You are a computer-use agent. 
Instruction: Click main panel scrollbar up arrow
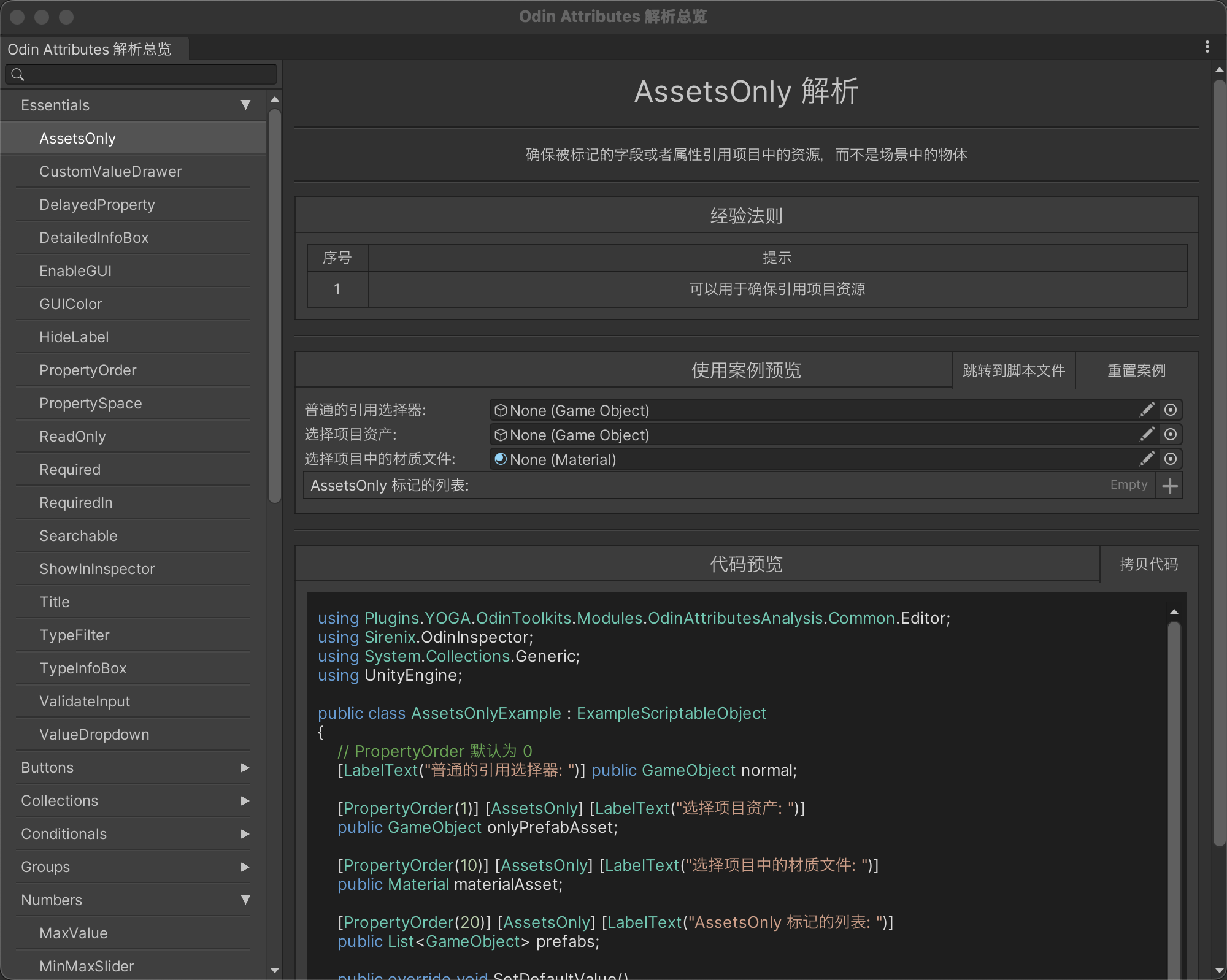tap(1220, 70)
